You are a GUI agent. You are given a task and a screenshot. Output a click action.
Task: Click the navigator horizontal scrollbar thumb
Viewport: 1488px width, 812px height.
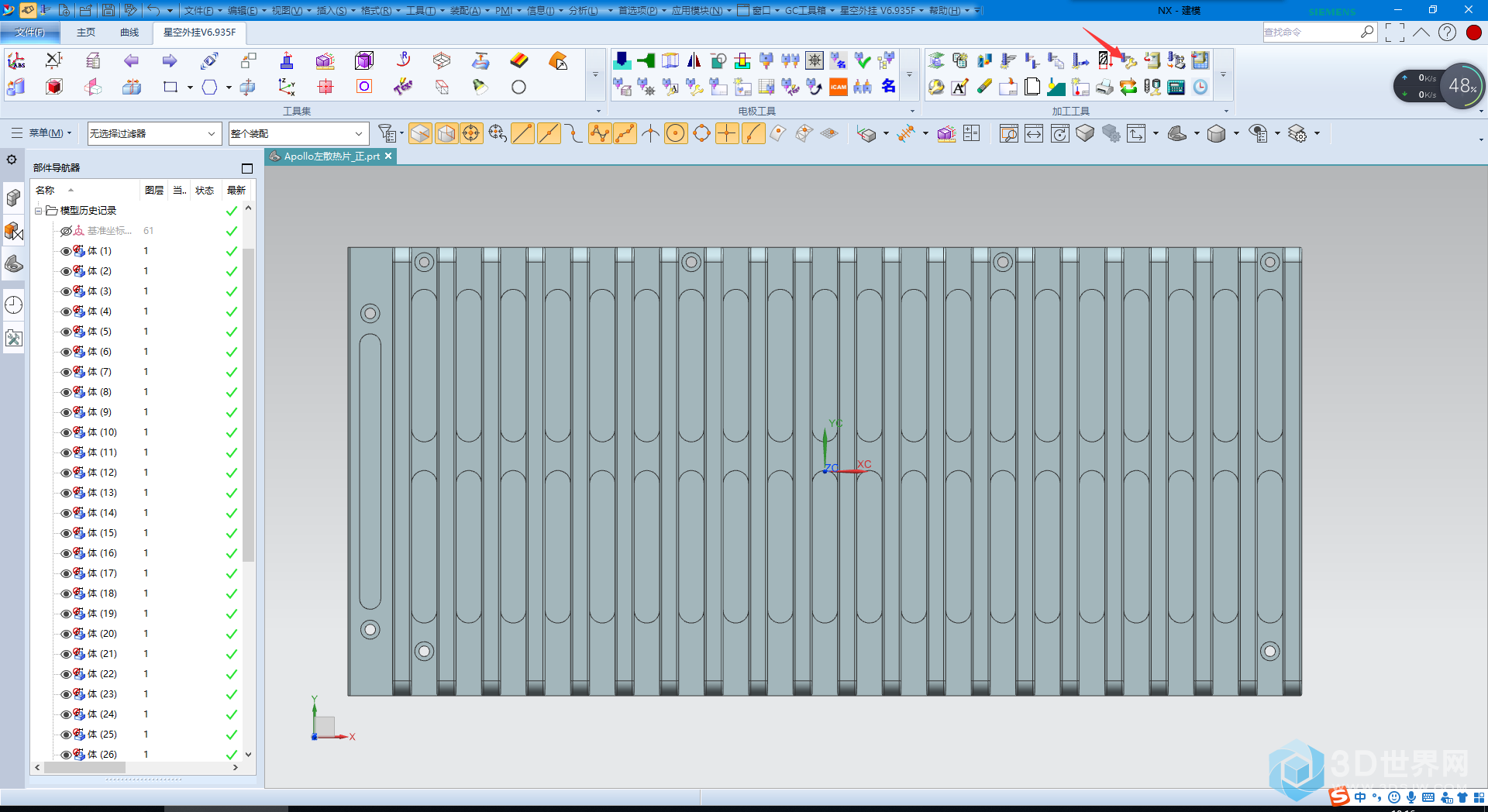pos(84,767)
